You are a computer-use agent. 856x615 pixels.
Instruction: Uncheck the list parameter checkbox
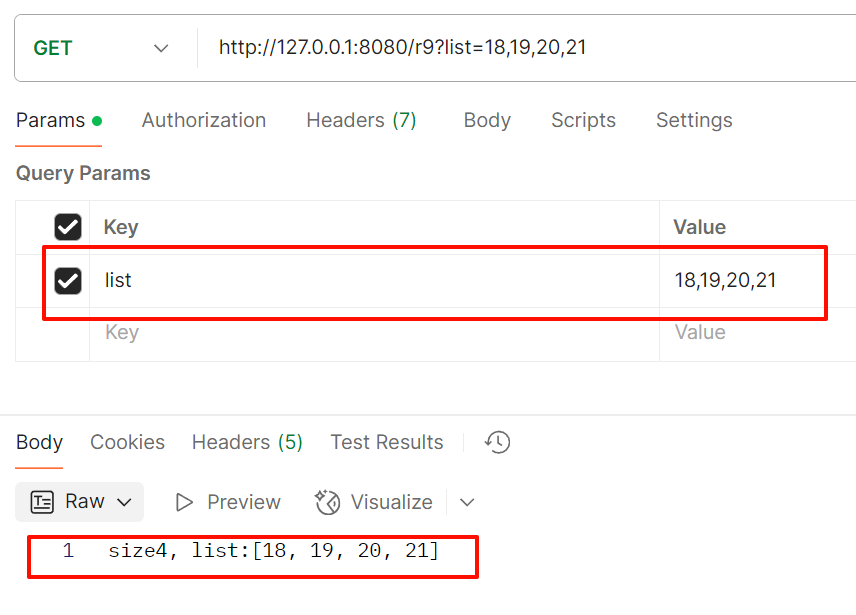click(68, 280)
